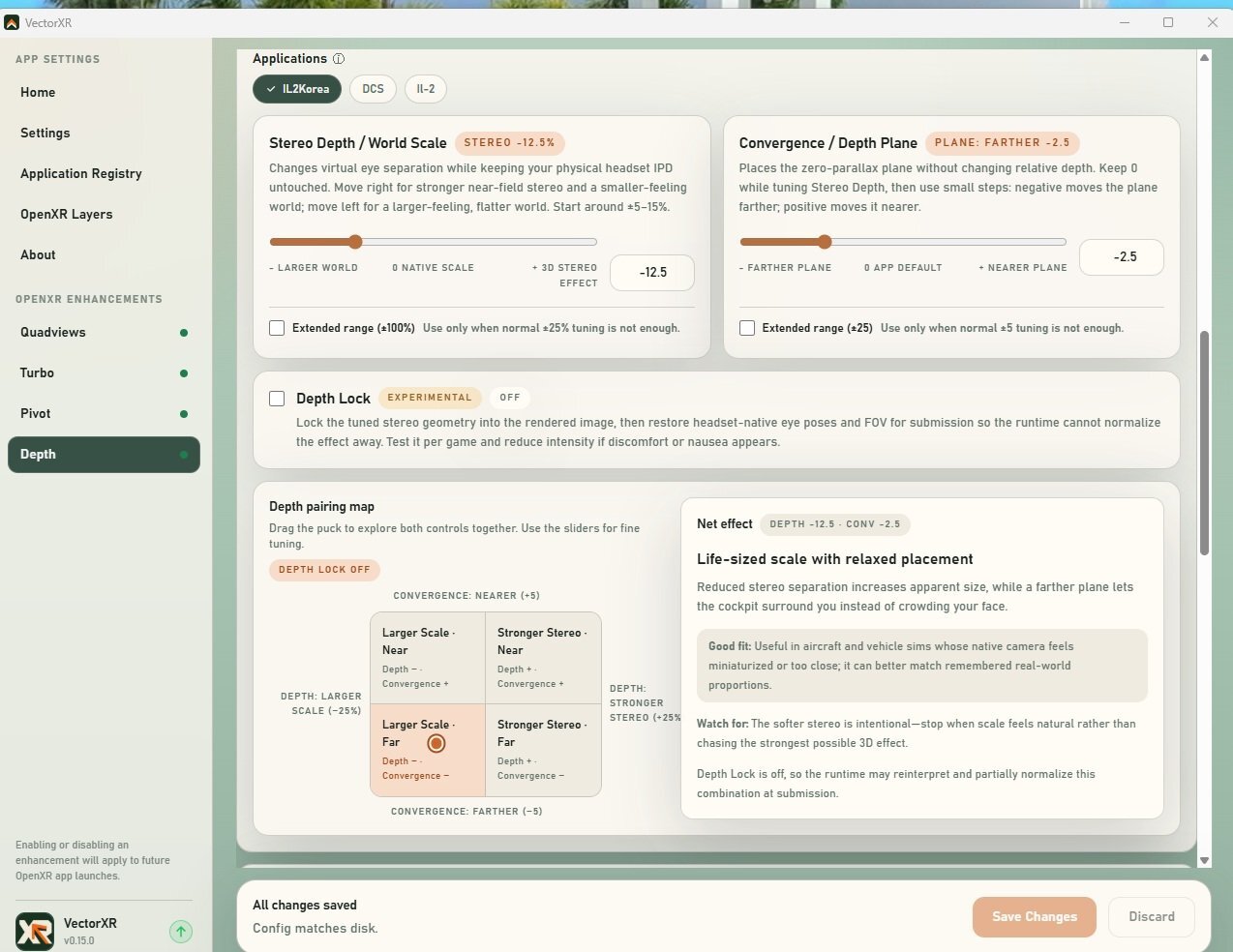Image resolution: width=1233 pixels, height=952 pixels.
Task: Open the Turbo enhancement
Action: pyautogui.click(x=104, y=373)
